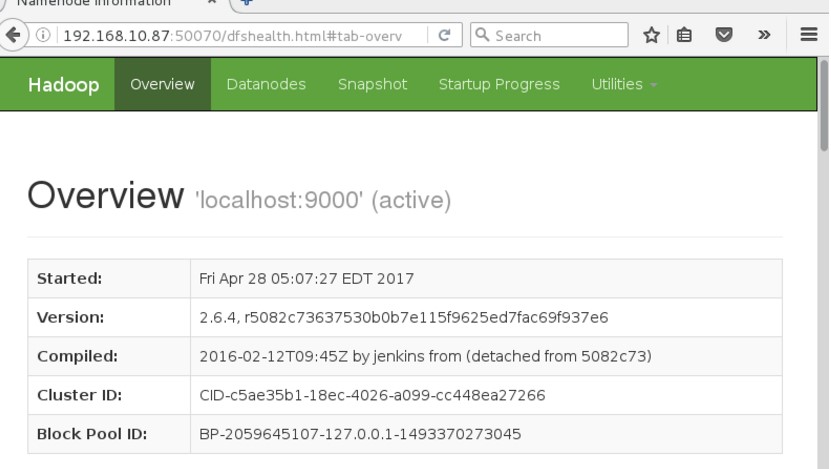831x469 pixels.
Task: Click the magnifier icon in the search box
Action: point(482,34)
